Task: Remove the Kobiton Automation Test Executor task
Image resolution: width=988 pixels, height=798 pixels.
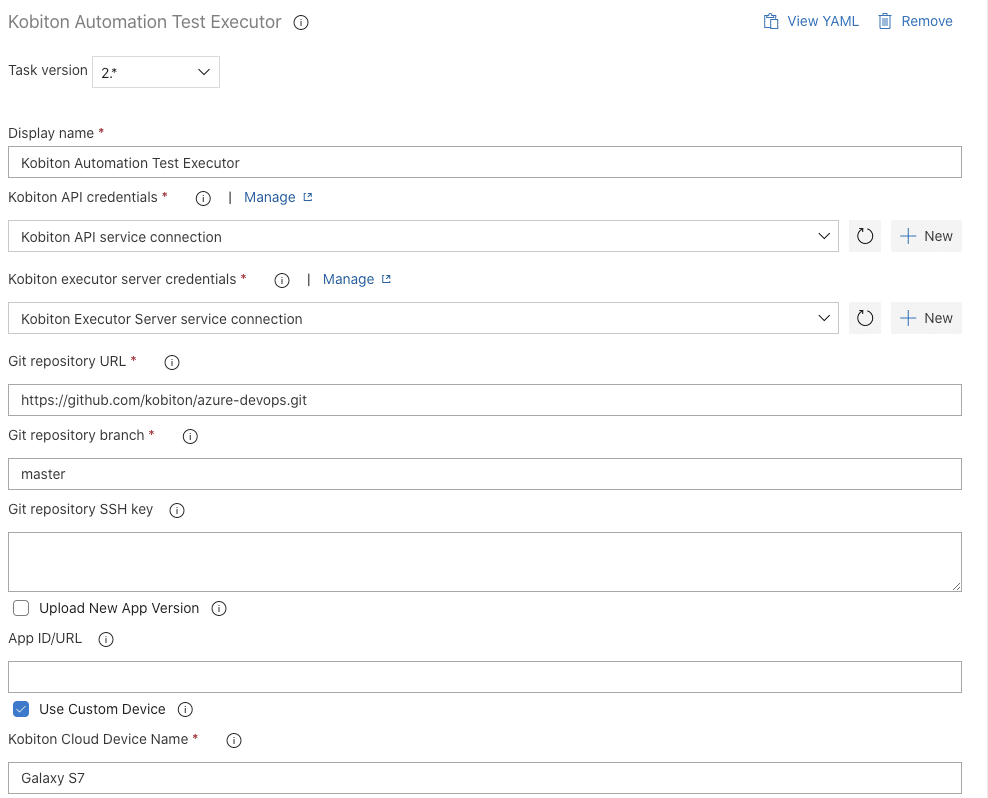Action: coord(915,20)
